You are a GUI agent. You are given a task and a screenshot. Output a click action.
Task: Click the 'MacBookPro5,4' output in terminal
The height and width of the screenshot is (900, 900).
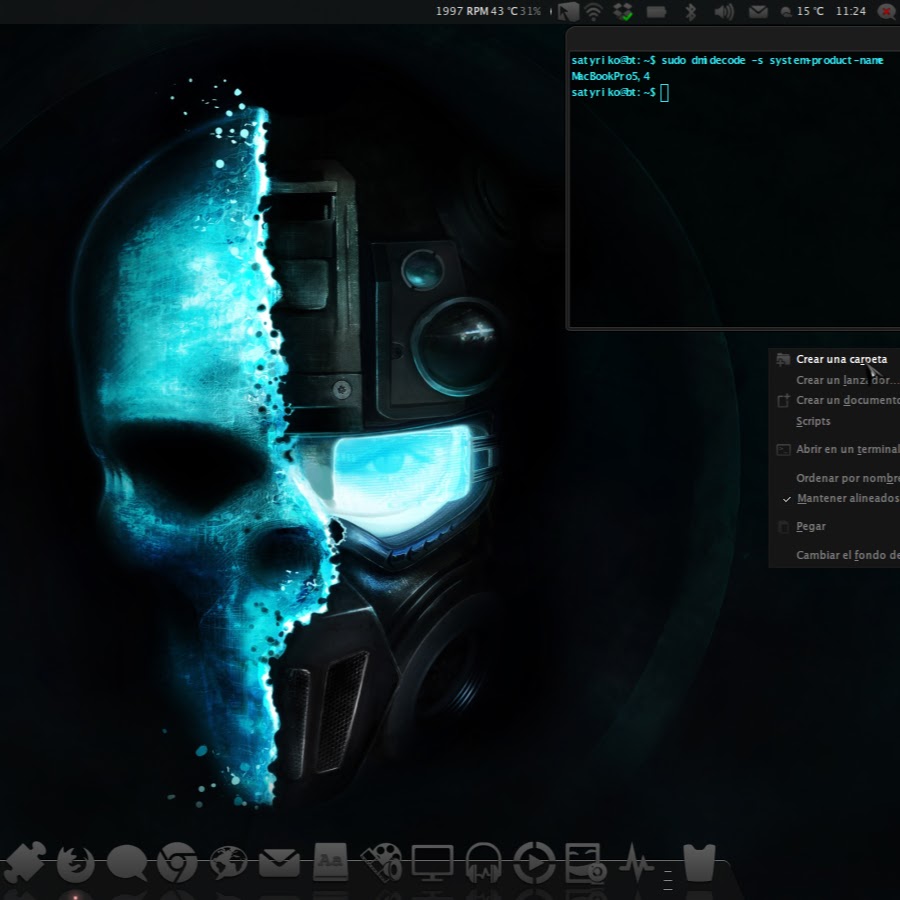[x=611, y=76]
